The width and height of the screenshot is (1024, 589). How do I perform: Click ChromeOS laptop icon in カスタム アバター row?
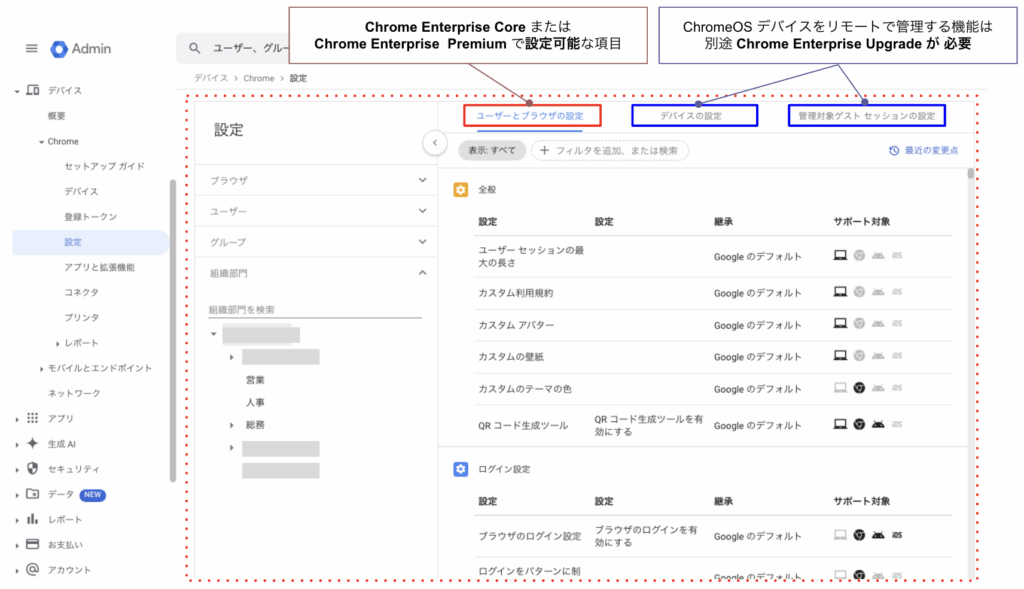click(840, 323)
